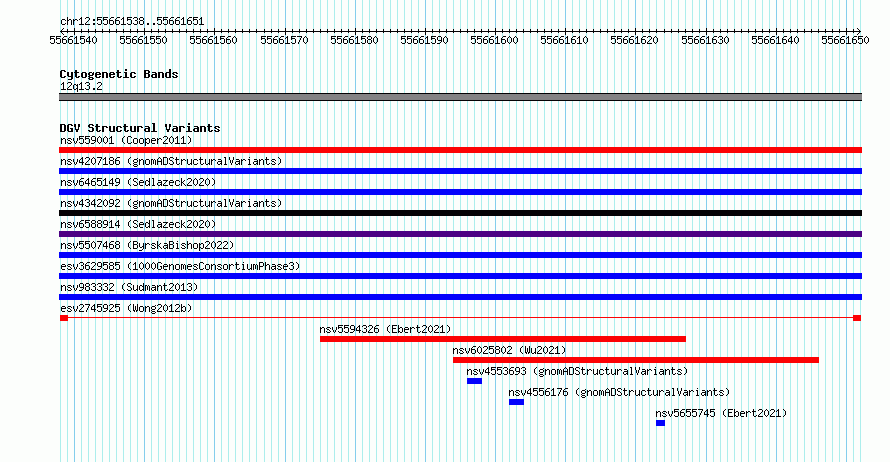Select the small blue nsv5655745 bar
This screenshot has height=462, width=890.
click(x=660, y=423)
